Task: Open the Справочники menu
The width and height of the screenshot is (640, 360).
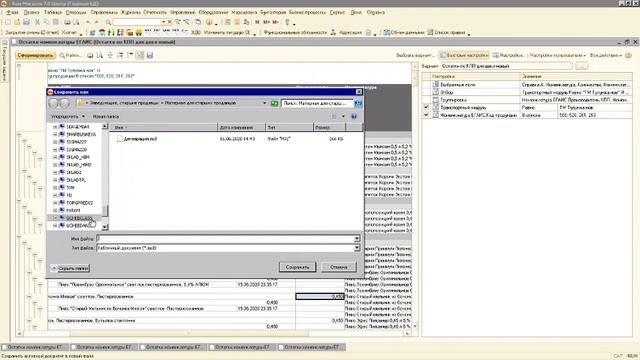Action: pyautogui.click(x=104, y=12)
